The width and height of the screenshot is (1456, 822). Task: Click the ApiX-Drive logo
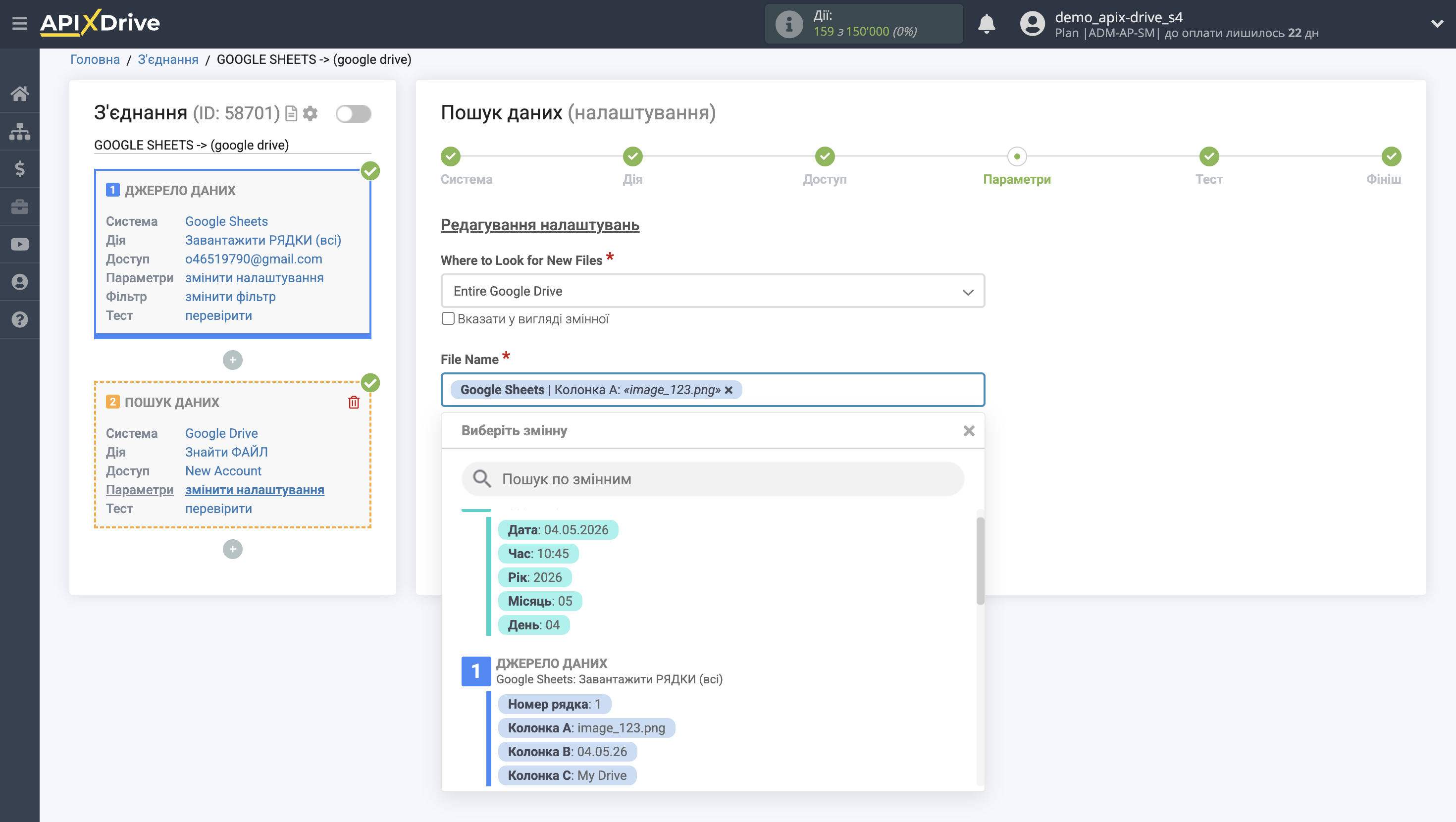point(100,23)
